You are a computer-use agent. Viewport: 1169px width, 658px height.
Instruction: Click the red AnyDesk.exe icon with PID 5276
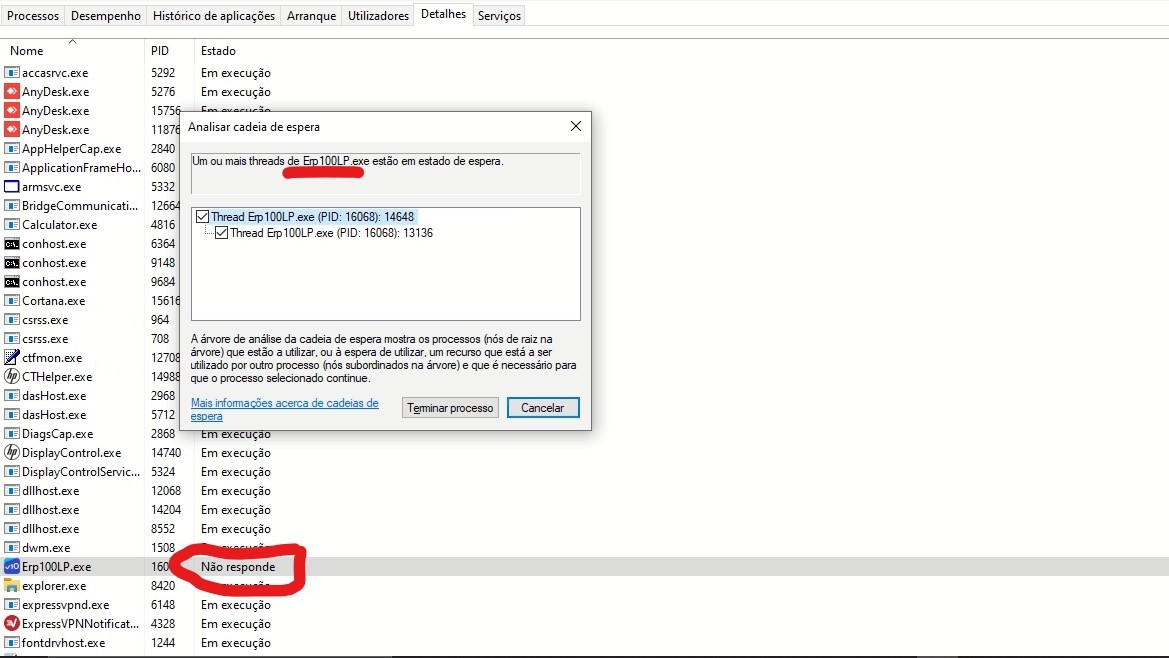12,92
